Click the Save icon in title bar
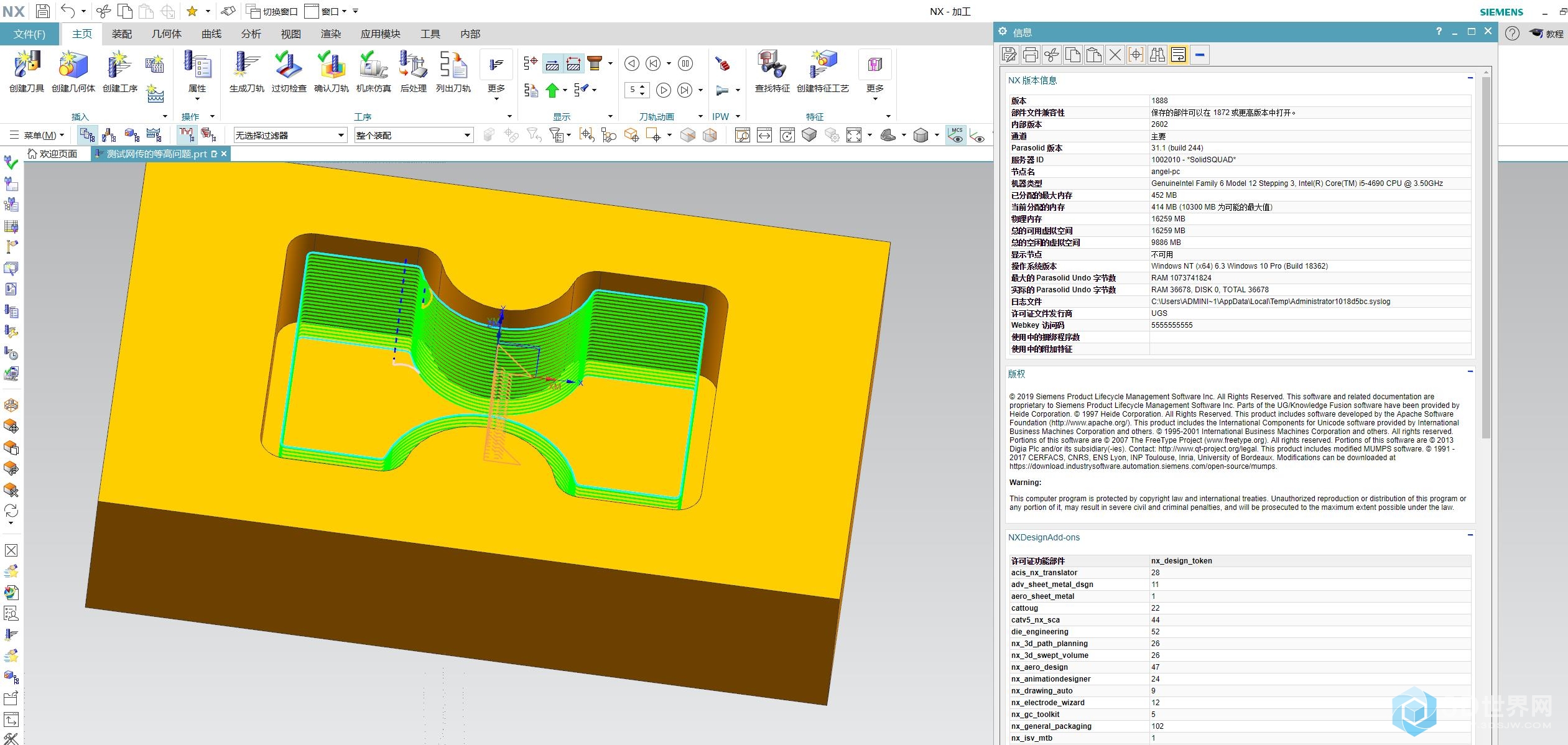The width and height of the screenshot is (1568, 745). 42,11
